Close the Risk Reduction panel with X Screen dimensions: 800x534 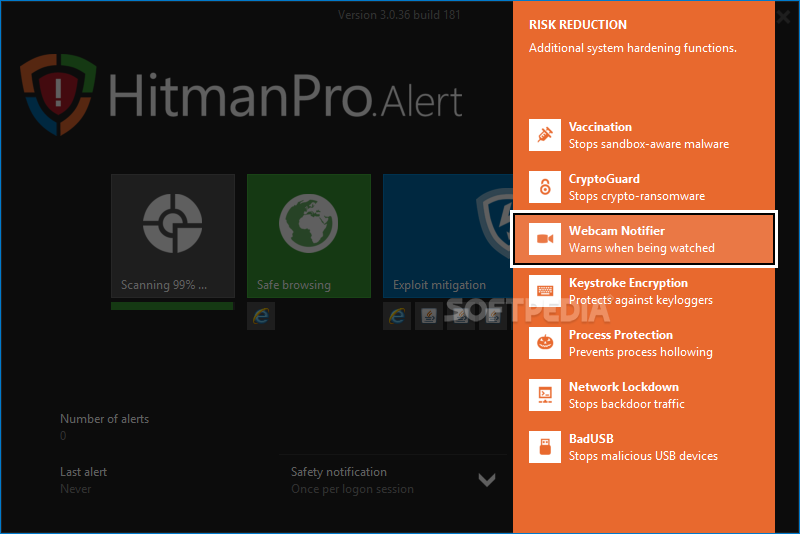(784, 17)
